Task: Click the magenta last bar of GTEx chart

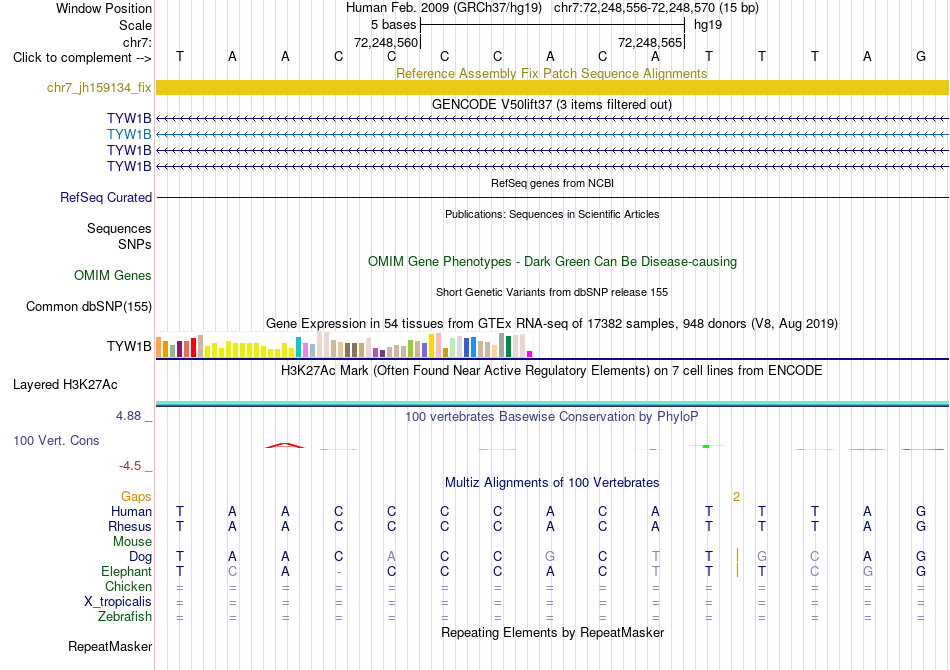Action: (530, 354)
